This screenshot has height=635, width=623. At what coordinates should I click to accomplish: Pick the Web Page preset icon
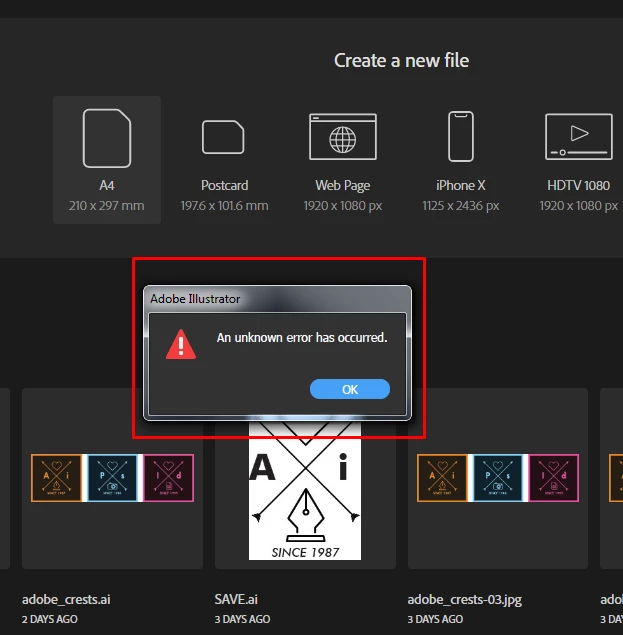(343, 137)
